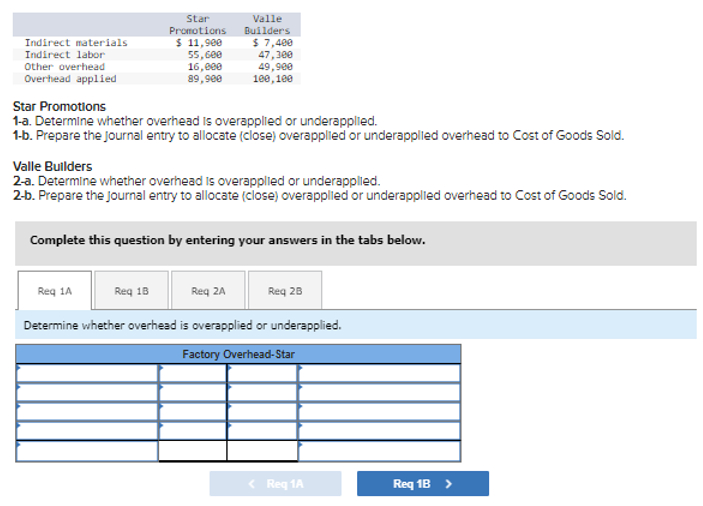
Task: Click second row credit amount field
Action: 262,392
